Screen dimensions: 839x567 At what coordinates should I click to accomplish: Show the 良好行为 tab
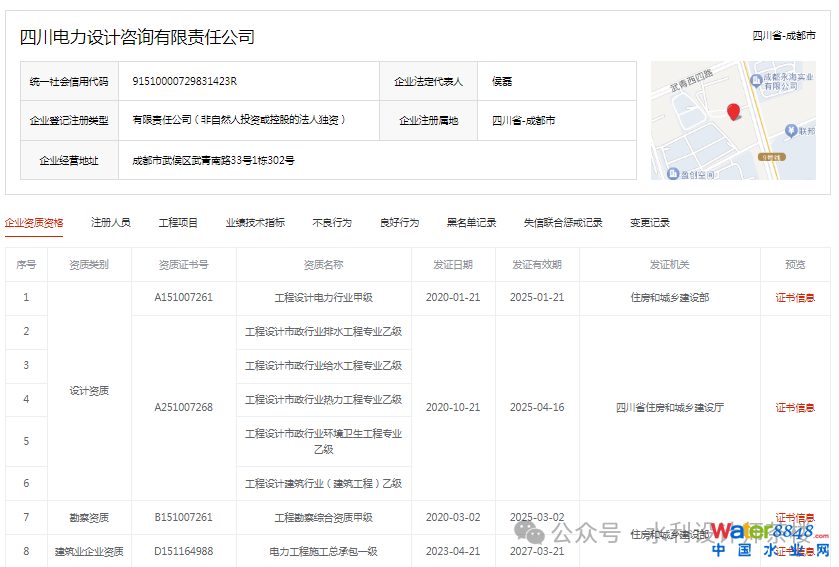(x=399, y=222)
